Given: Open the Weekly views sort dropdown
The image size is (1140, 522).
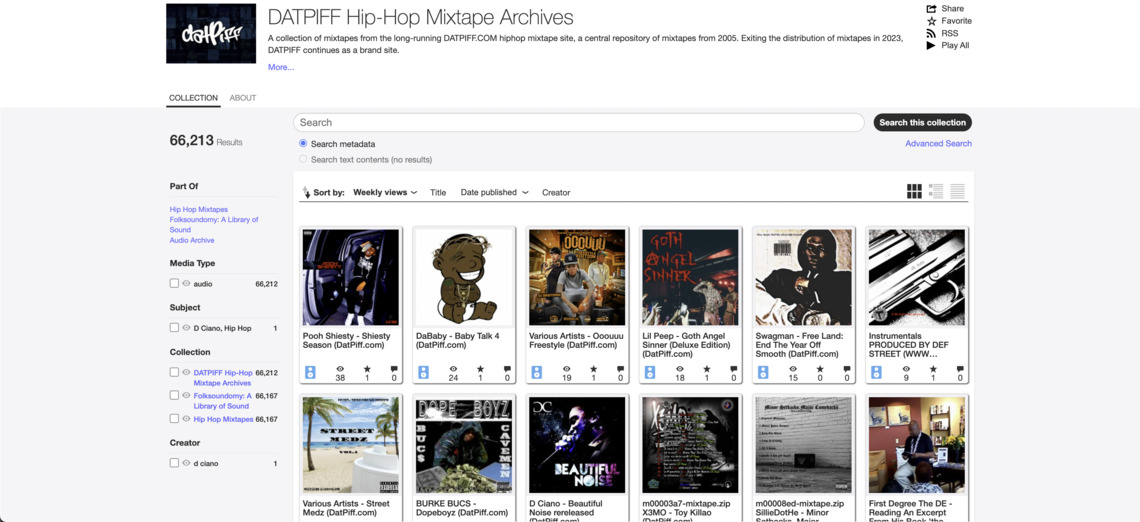Looking at the screenshot, I should coord(385,193).
